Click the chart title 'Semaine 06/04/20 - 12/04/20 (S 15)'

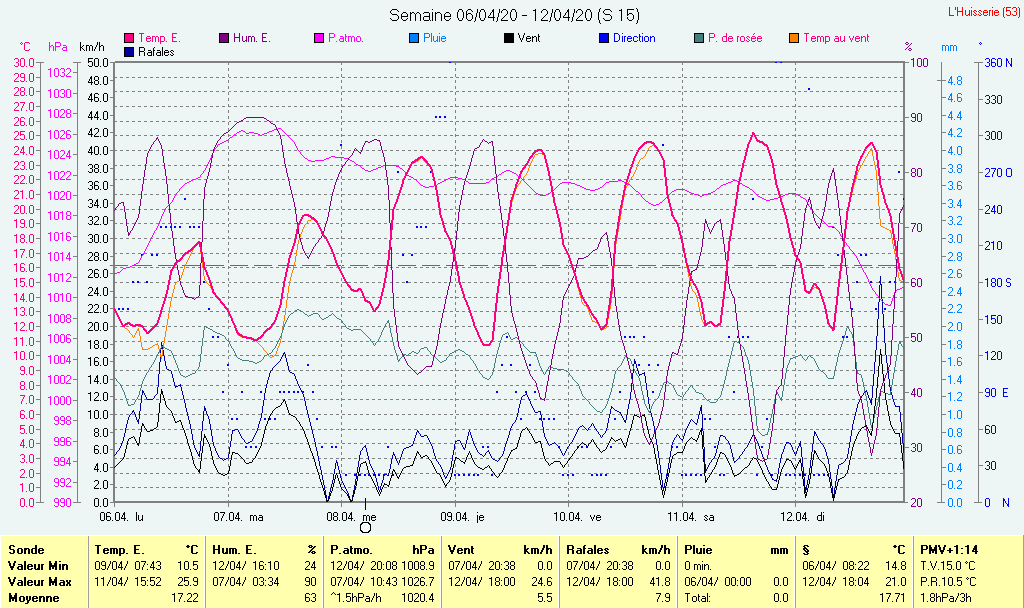[x=514, y=15]
